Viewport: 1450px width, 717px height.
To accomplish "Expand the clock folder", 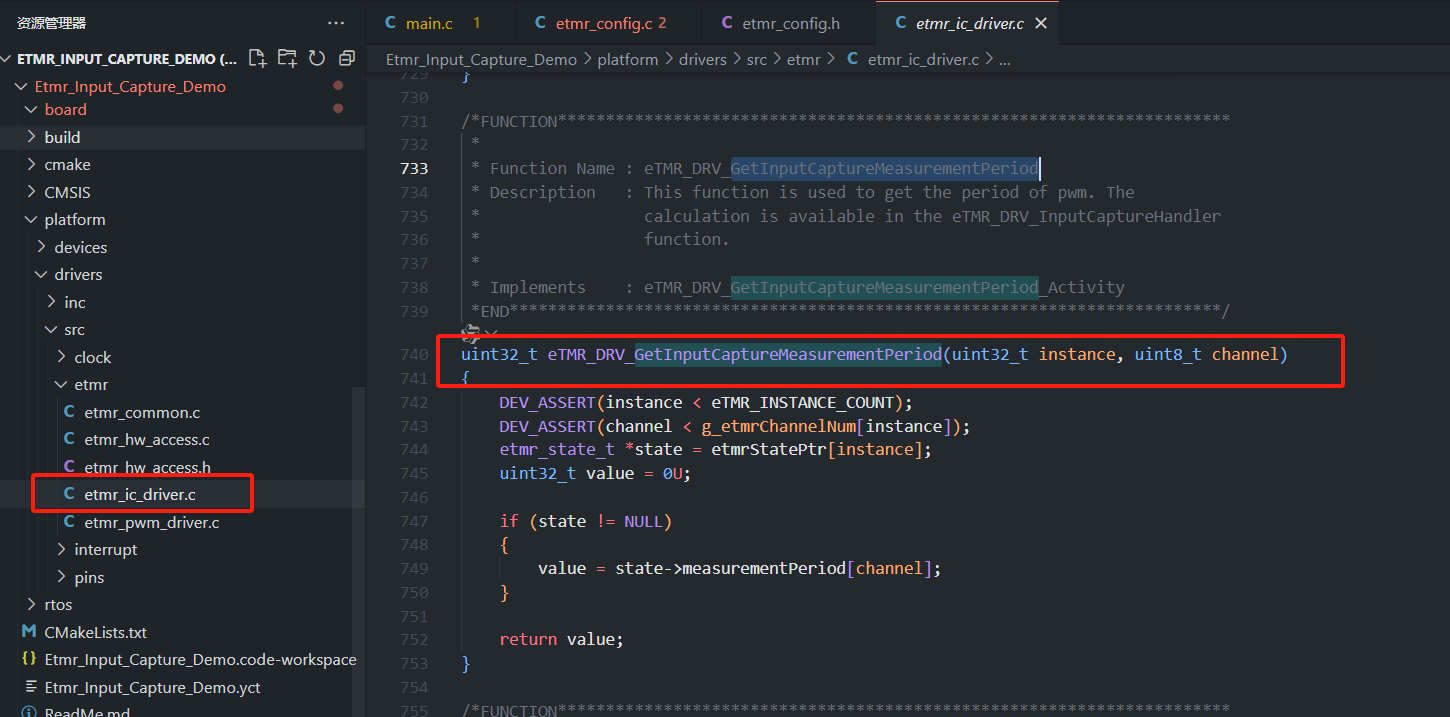I will [x=62, y=357].
